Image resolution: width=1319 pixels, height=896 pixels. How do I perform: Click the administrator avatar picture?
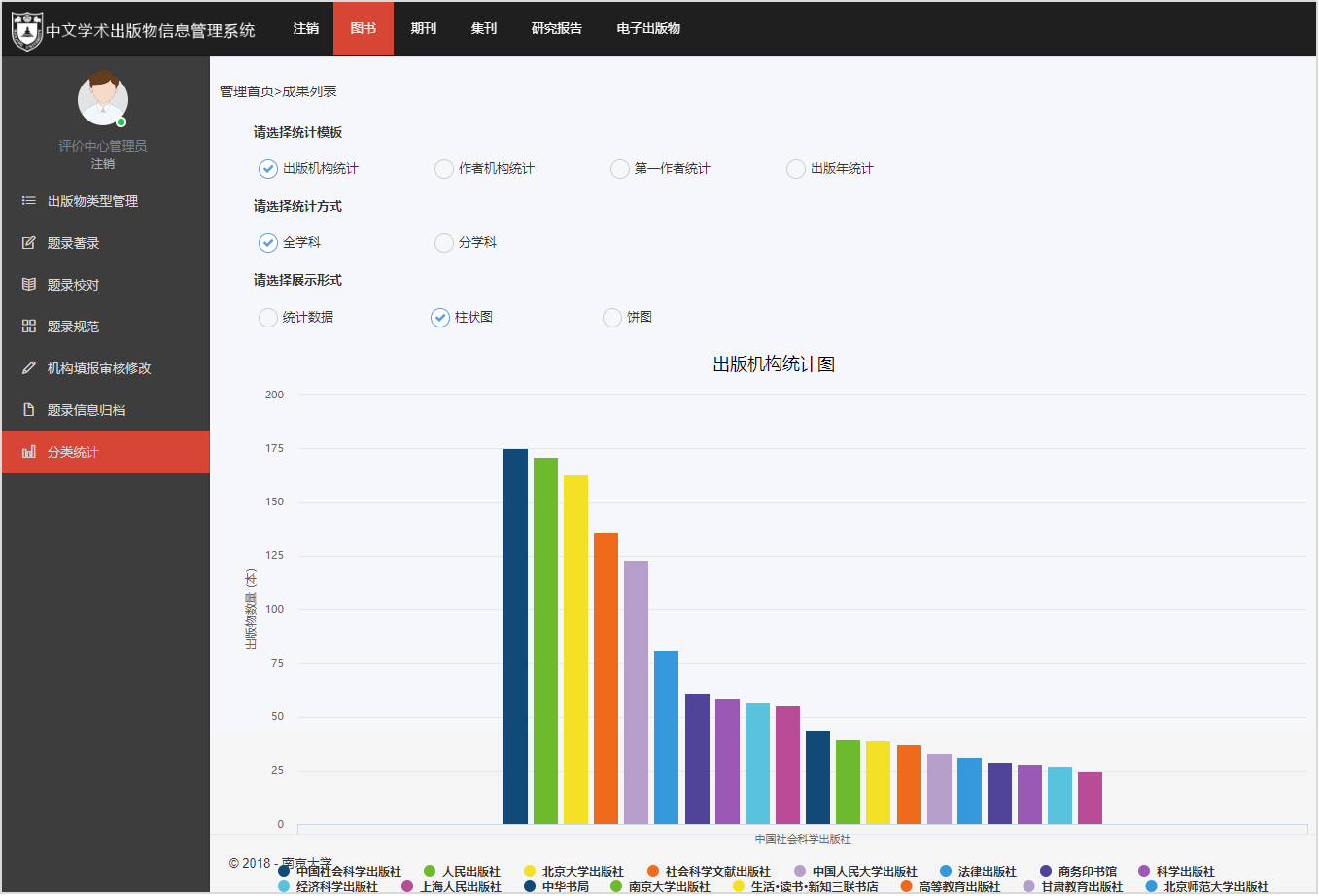[103, 98]
